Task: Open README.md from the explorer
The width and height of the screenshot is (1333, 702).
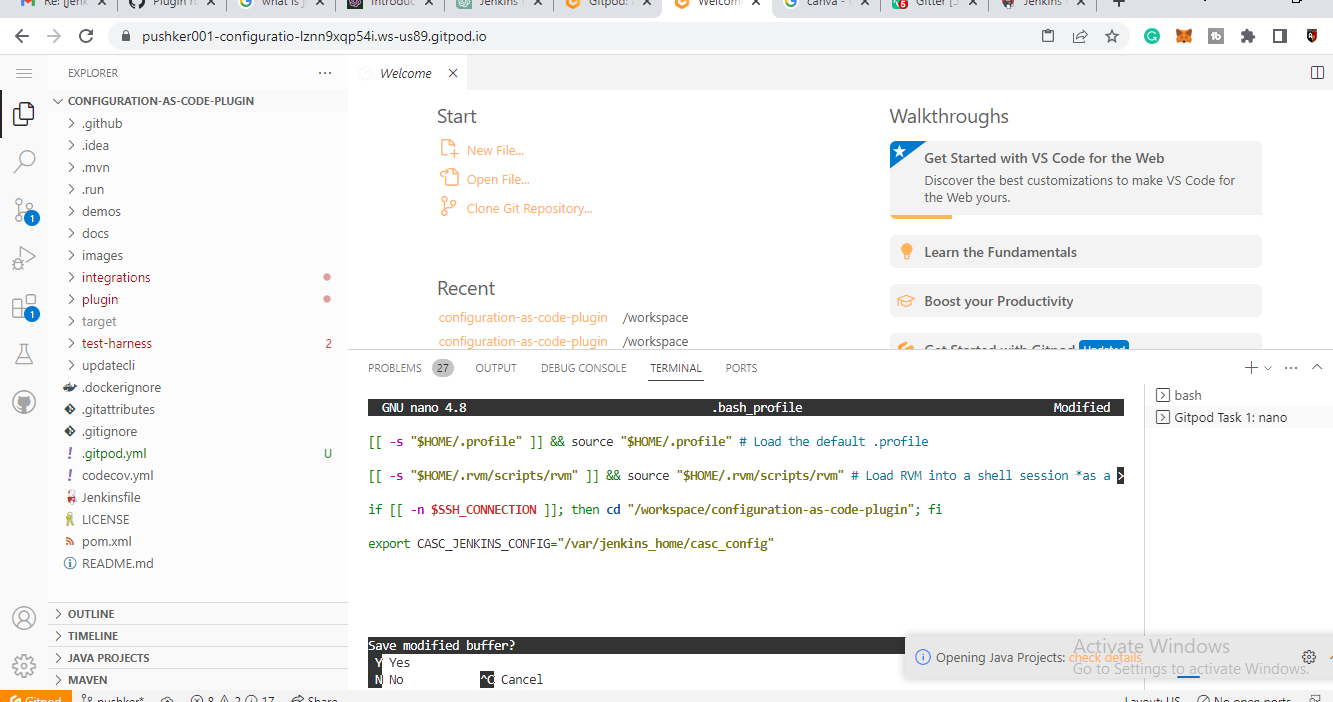Action: click(116, 563)
